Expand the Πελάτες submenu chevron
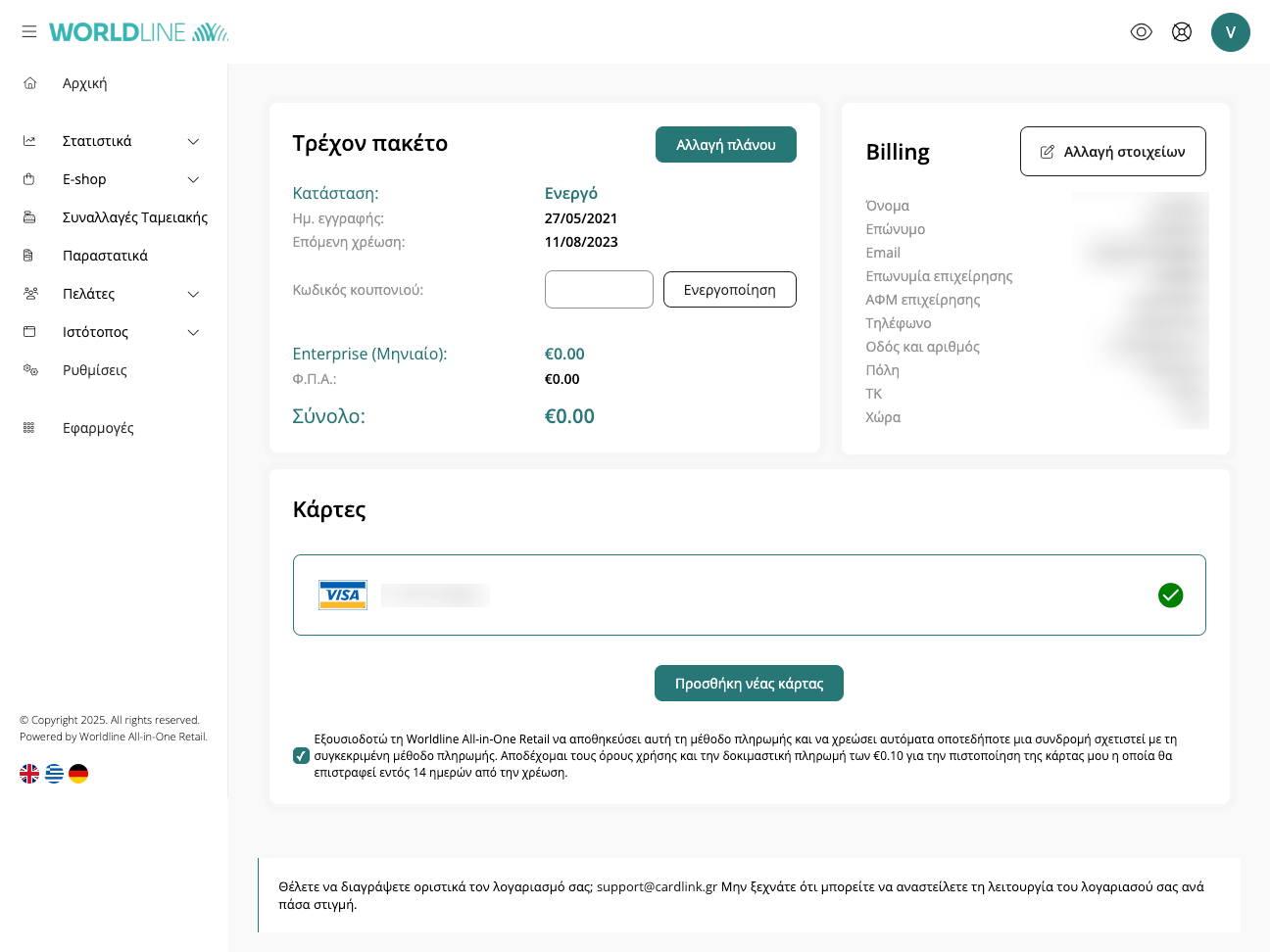This screenshot has height=952, width=1270. coord(193,294)
